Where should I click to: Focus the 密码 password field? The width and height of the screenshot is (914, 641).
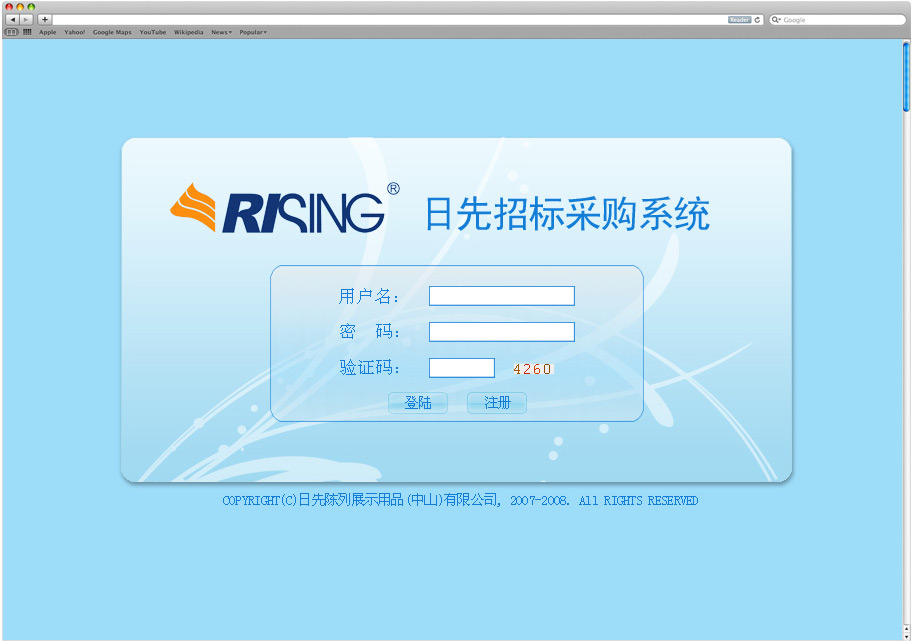[501, 332]
